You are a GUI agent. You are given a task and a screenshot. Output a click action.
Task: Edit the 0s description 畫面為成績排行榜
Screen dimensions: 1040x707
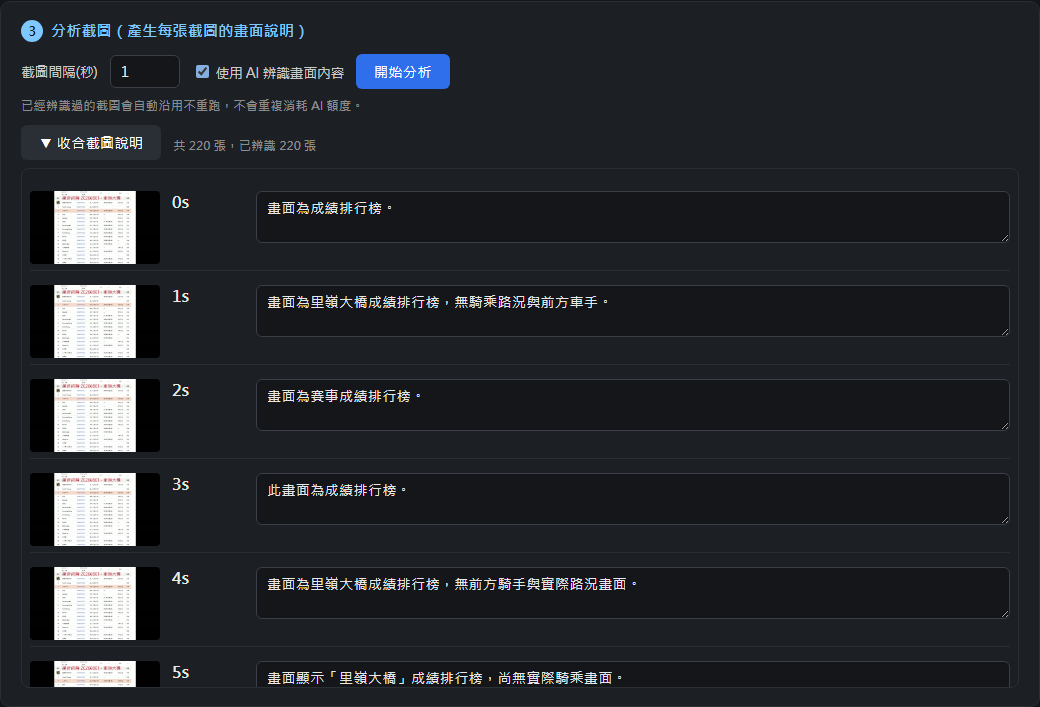(633, 217)
